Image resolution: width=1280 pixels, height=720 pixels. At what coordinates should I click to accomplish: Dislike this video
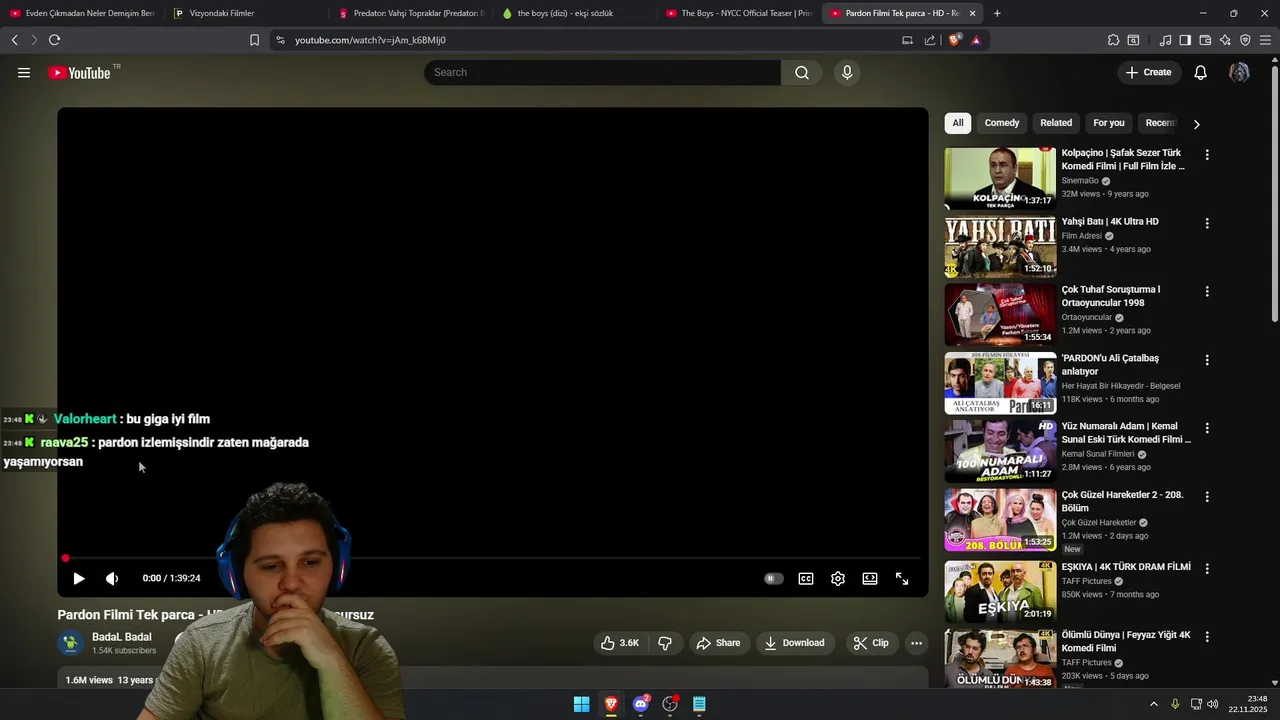[665, 643]
